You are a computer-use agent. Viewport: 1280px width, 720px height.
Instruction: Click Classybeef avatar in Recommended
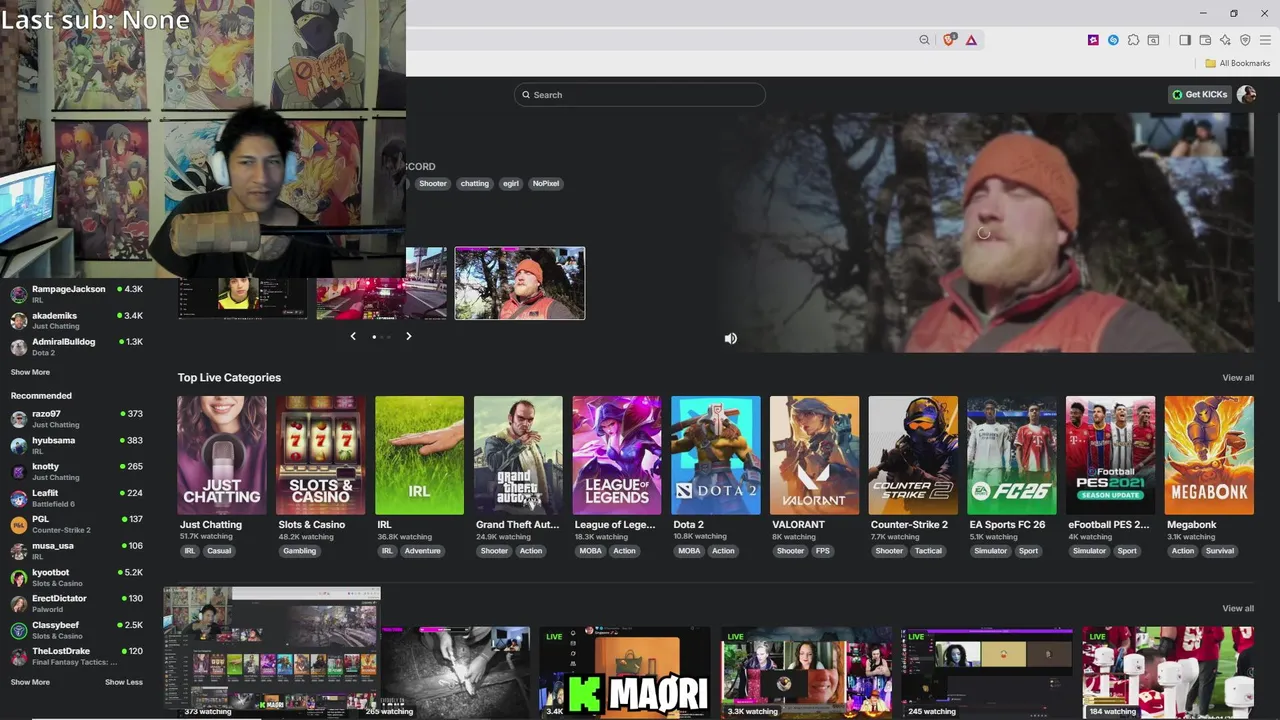(x=19, y=630)
